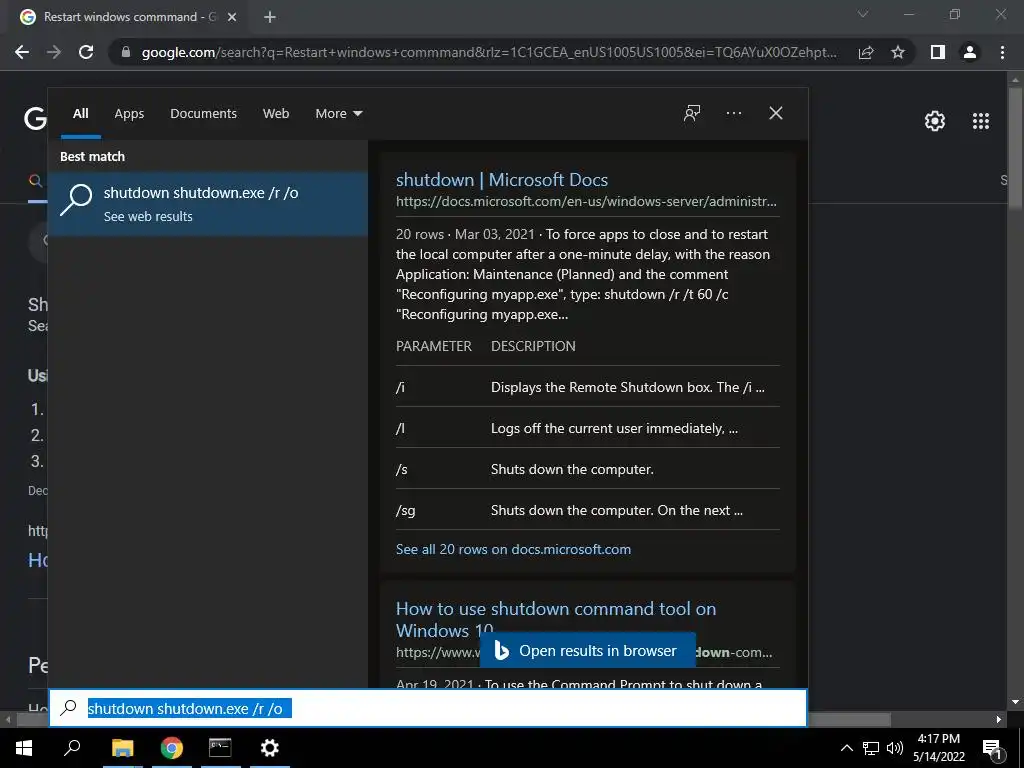The width and height of the screenshot is (1024, 768).
Task: Click the Chrome back arrow
Action: pos(22,52)
